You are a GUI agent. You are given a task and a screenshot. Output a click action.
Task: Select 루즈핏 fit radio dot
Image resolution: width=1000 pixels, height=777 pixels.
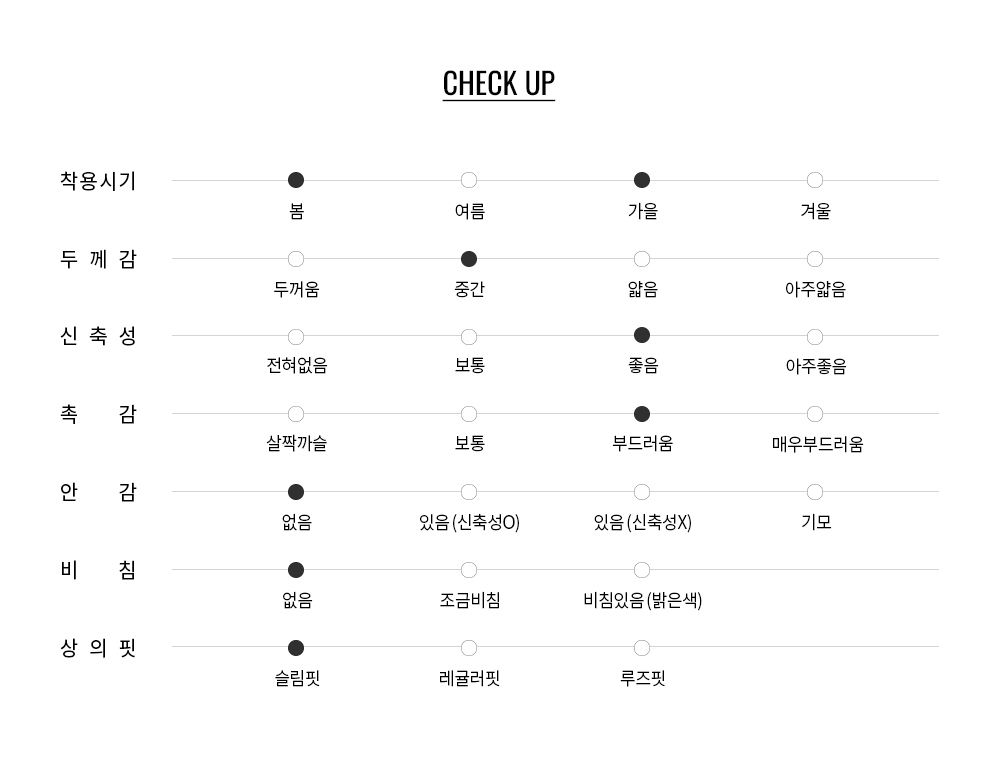pos(642,648)
